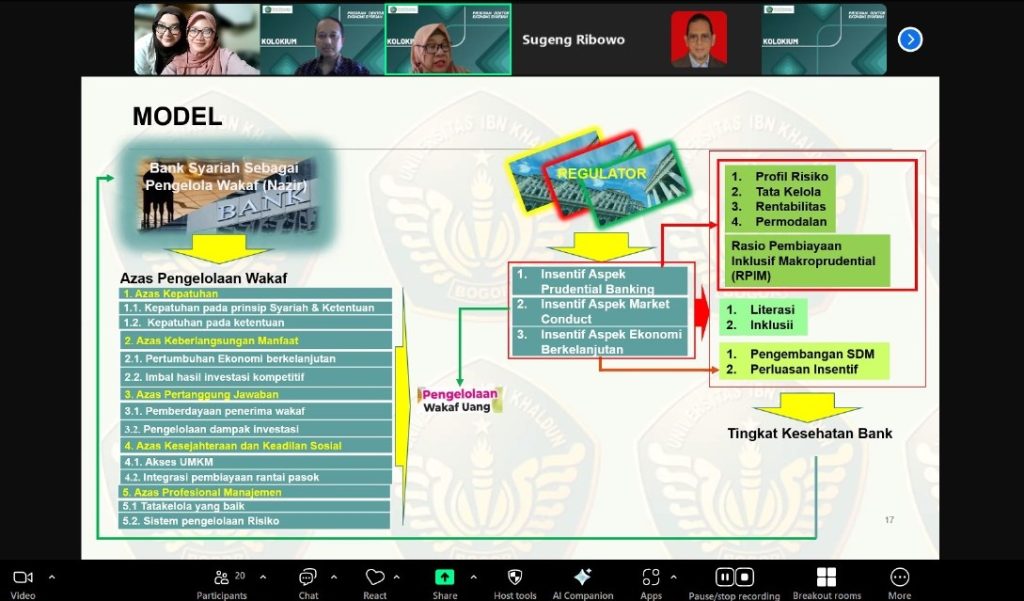Select the Sugeng Ribowo participant tile

tap(573, 40)
